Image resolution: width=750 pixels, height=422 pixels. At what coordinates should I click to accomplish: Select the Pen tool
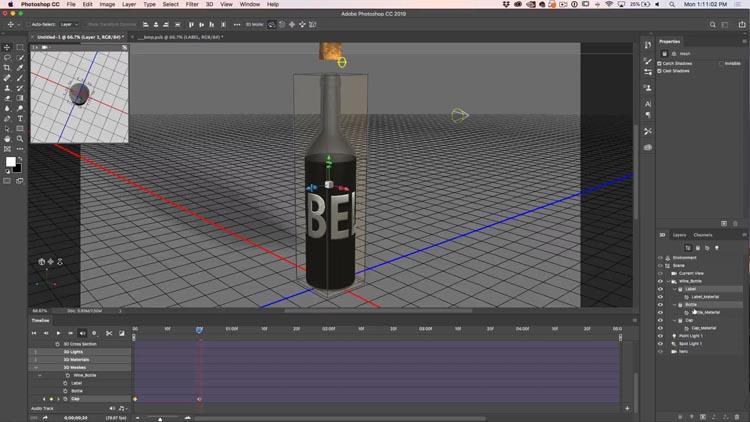click(x=7, y=119)
